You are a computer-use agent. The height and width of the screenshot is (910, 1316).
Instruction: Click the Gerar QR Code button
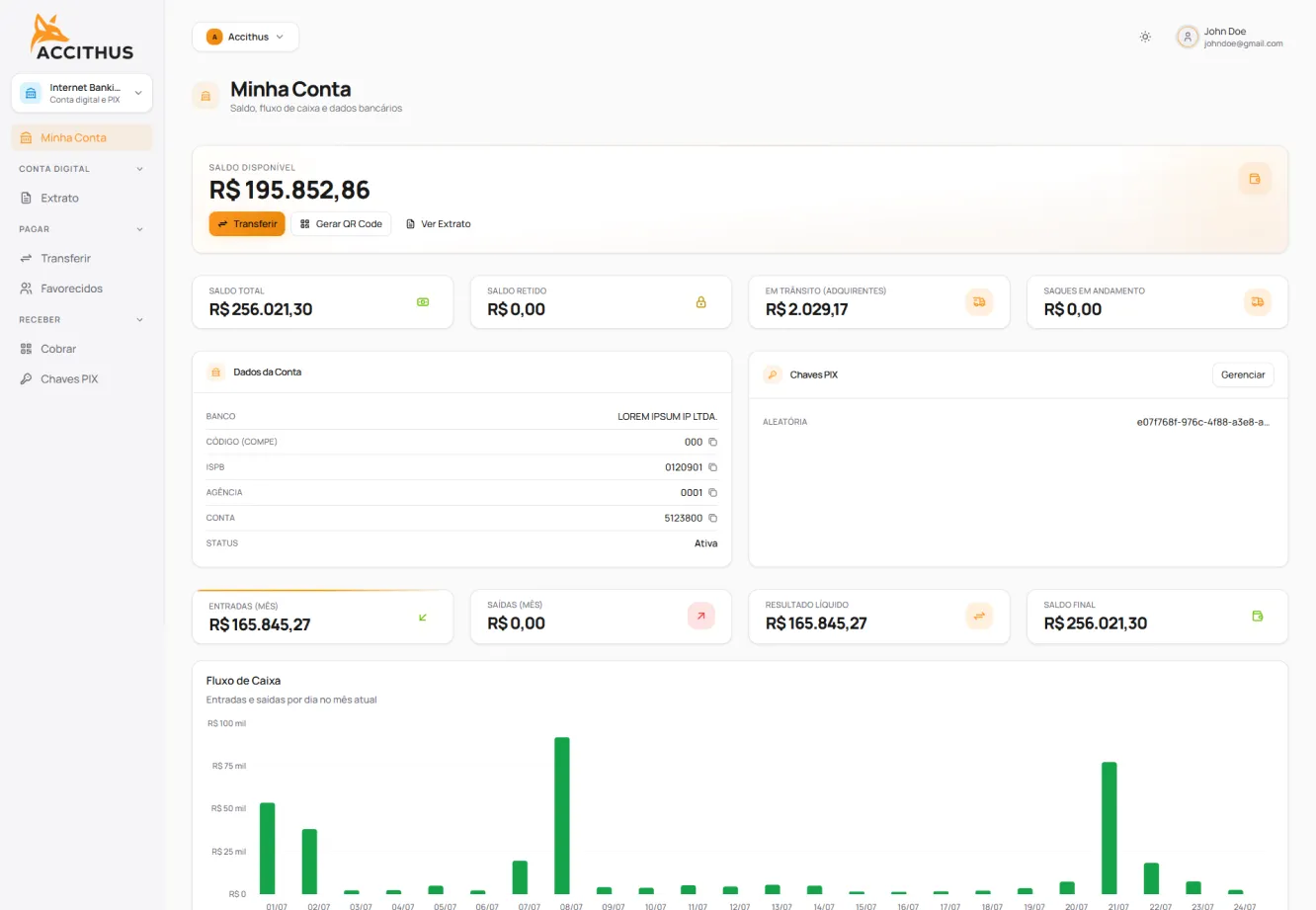(341, 224)
